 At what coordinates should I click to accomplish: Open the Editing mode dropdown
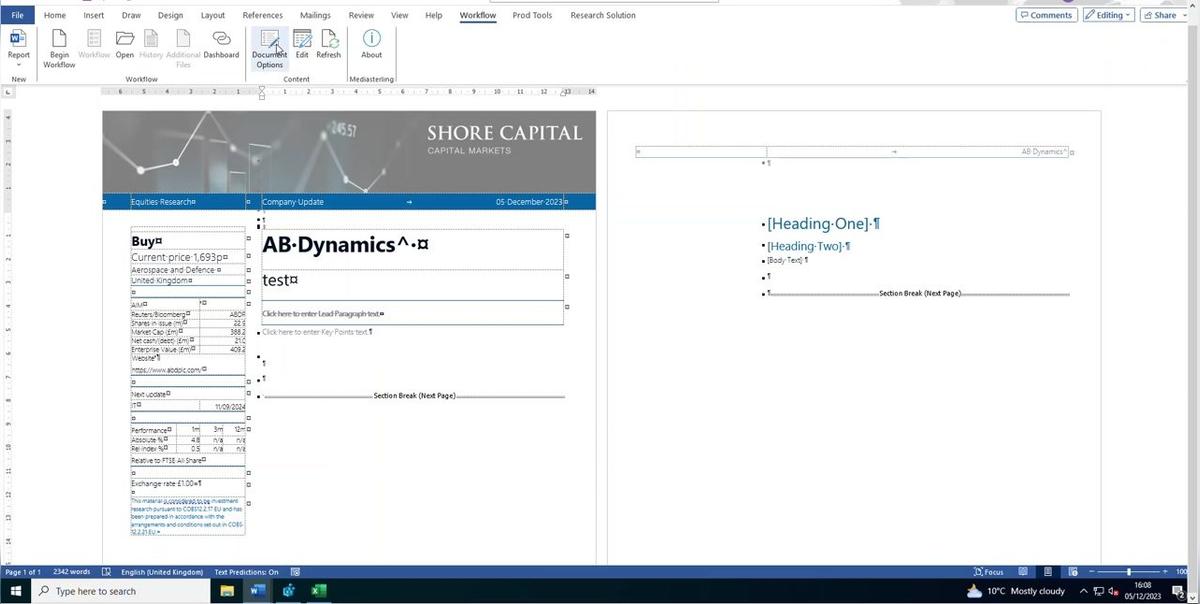[1127, 15]
